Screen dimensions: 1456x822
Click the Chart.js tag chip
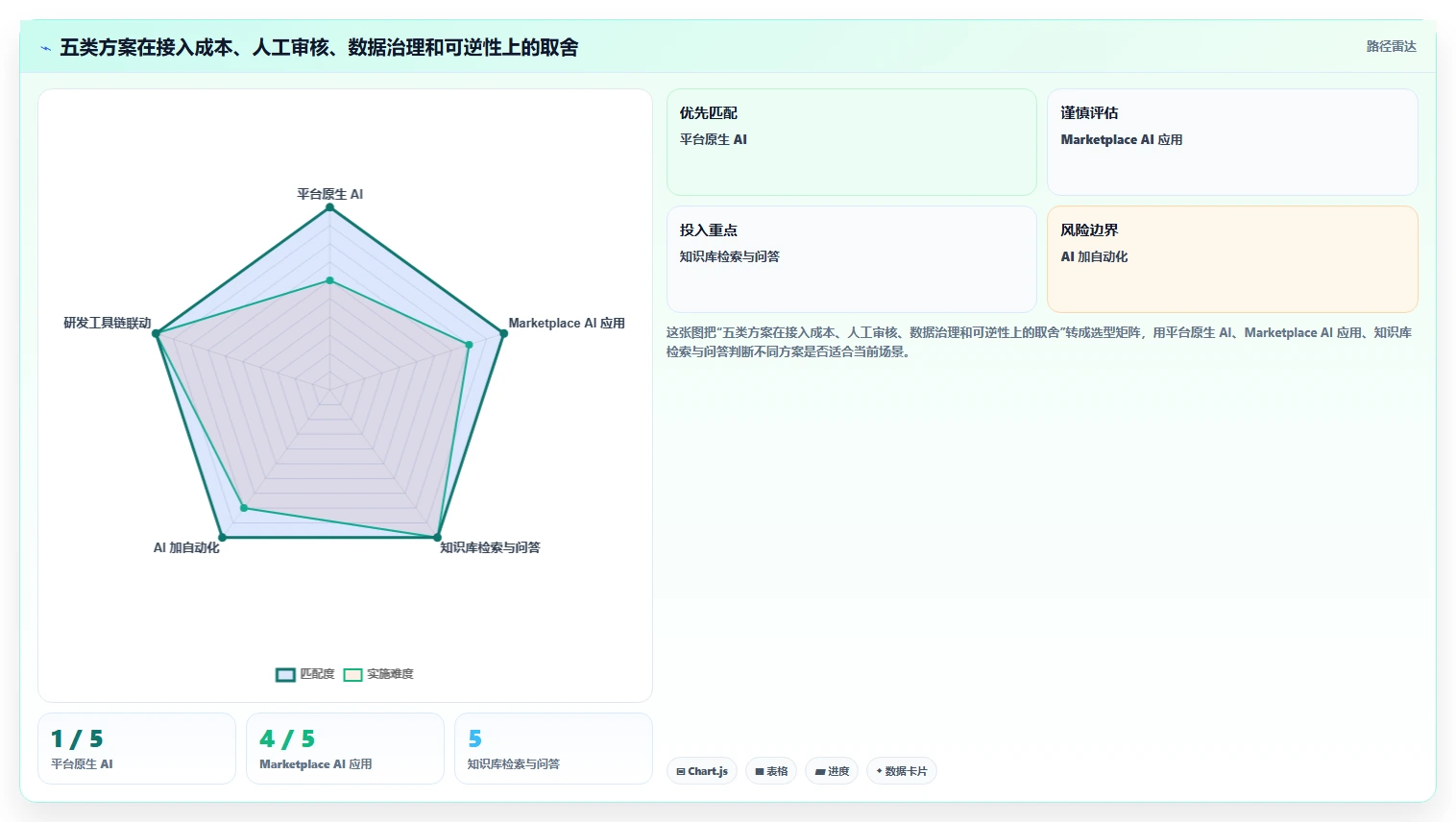(x=702, y=771)
